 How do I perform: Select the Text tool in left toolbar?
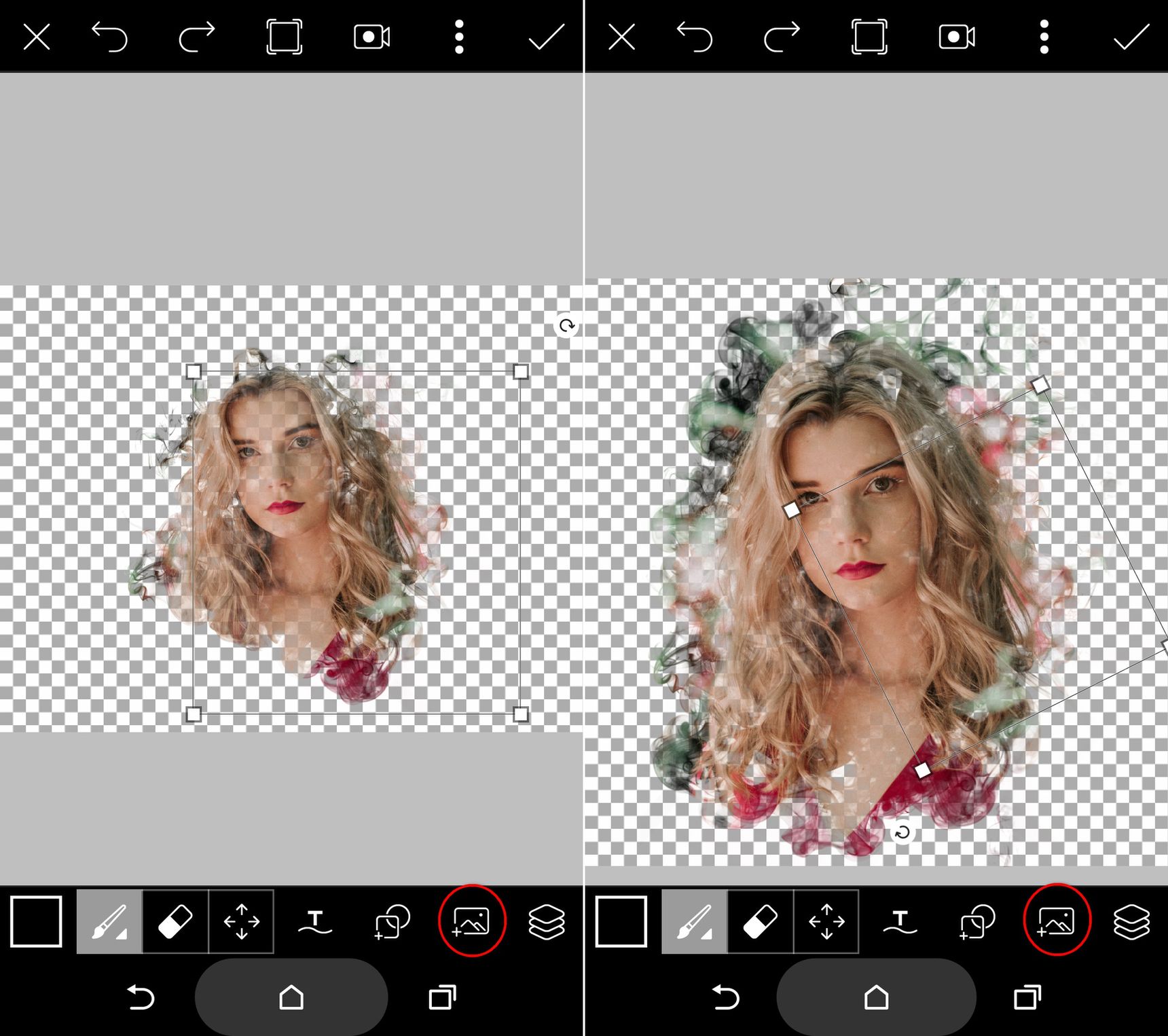tap(315, 923)
